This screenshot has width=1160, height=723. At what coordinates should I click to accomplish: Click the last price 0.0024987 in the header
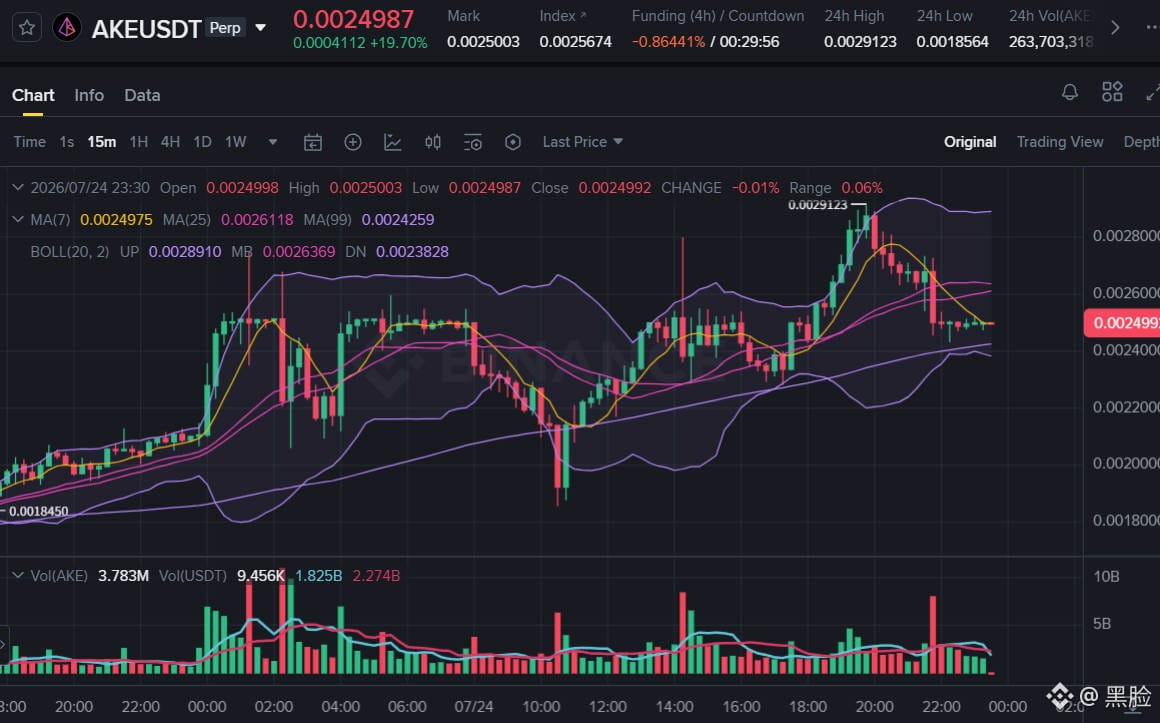coord(353,19)
